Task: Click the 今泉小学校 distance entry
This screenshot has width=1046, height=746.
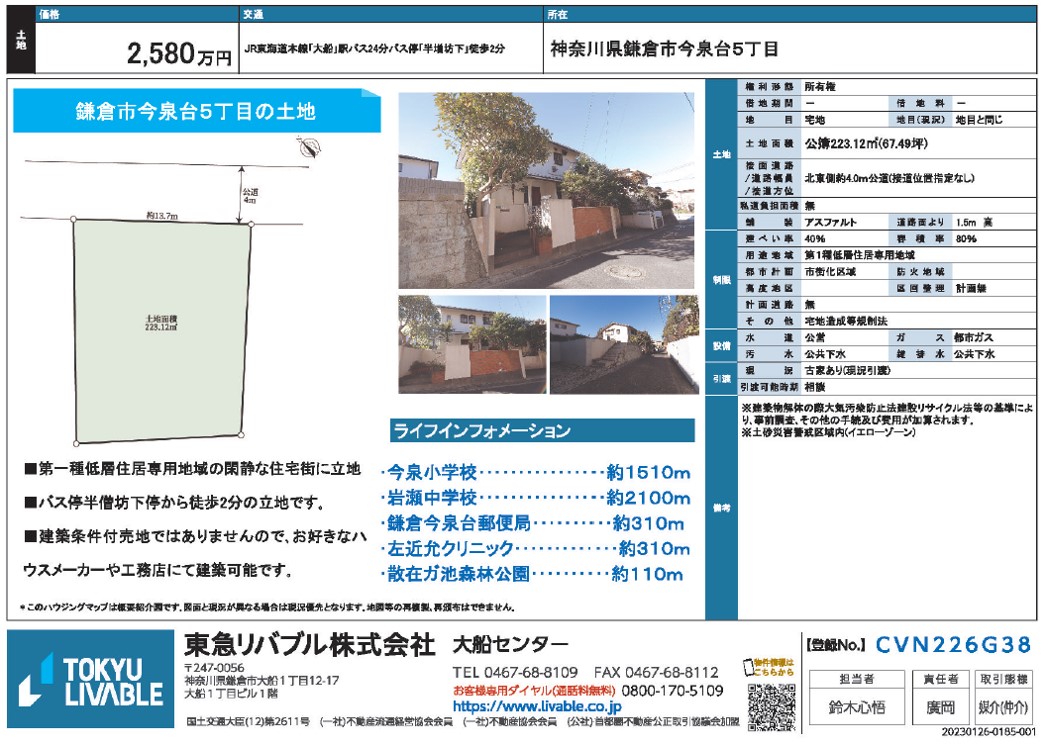Action: (537, 472)
